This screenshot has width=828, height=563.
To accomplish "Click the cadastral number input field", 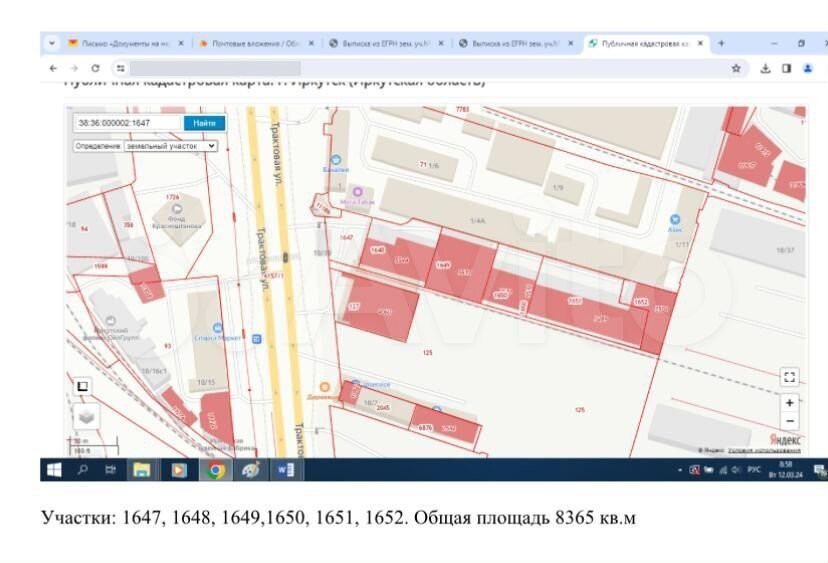I will point(127,123).
